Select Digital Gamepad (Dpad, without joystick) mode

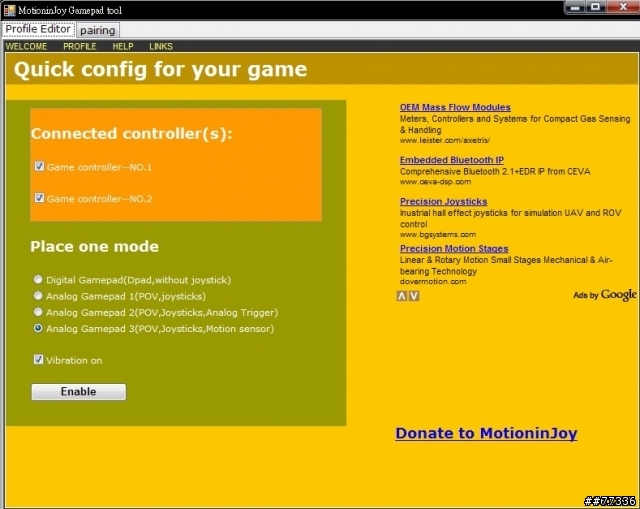[38, 280]
